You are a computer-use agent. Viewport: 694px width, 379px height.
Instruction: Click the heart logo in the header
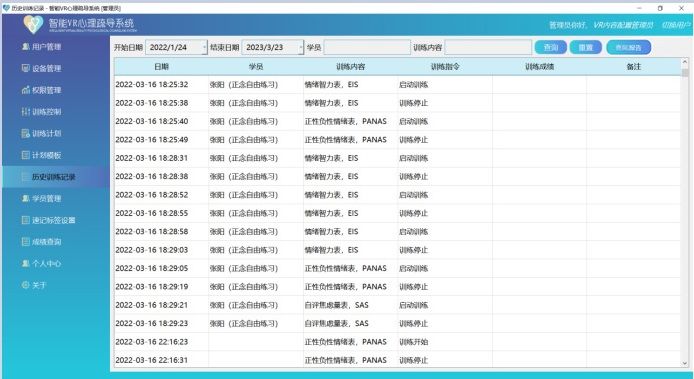(33, 24)
